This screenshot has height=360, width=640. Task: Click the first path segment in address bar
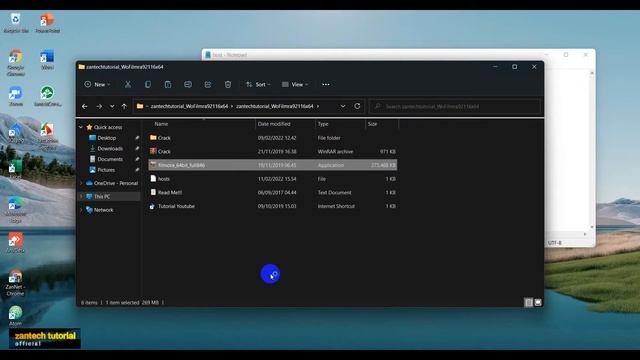[189, 107]
